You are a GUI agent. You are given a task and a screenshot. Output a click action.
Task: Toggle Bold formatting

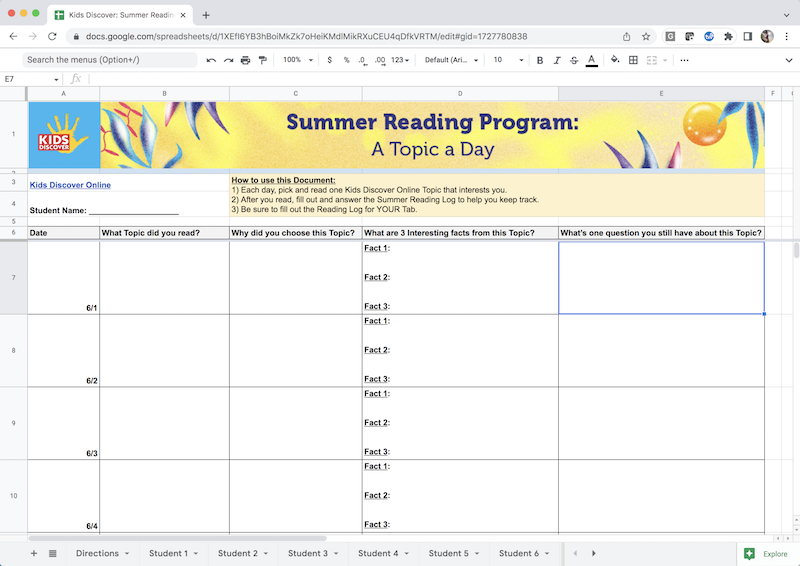coord(540,60)
